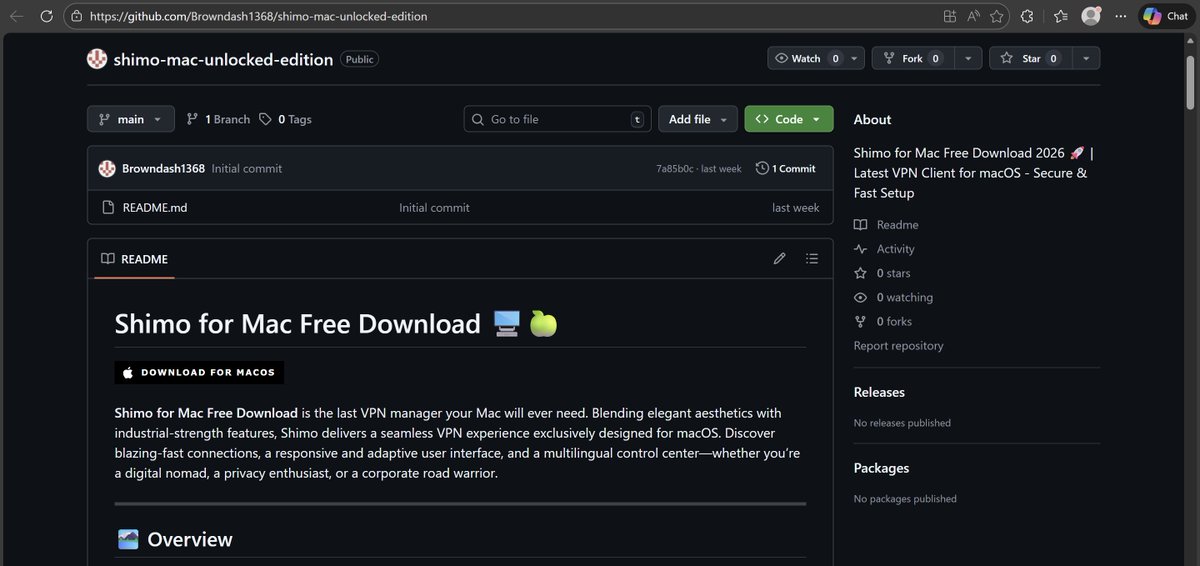
Task: Click the About heading in the sidebar
Action: [872, 119]
